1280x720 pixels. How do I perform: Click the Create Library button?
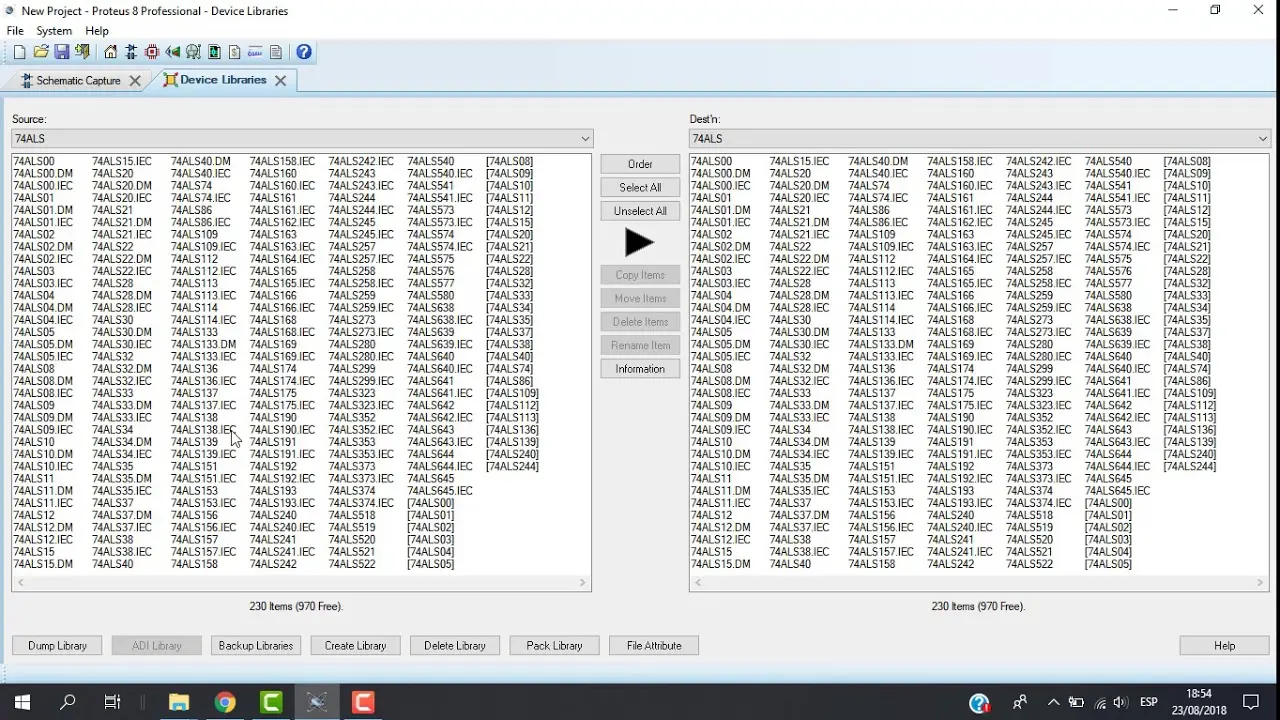(x=355, y=646)
